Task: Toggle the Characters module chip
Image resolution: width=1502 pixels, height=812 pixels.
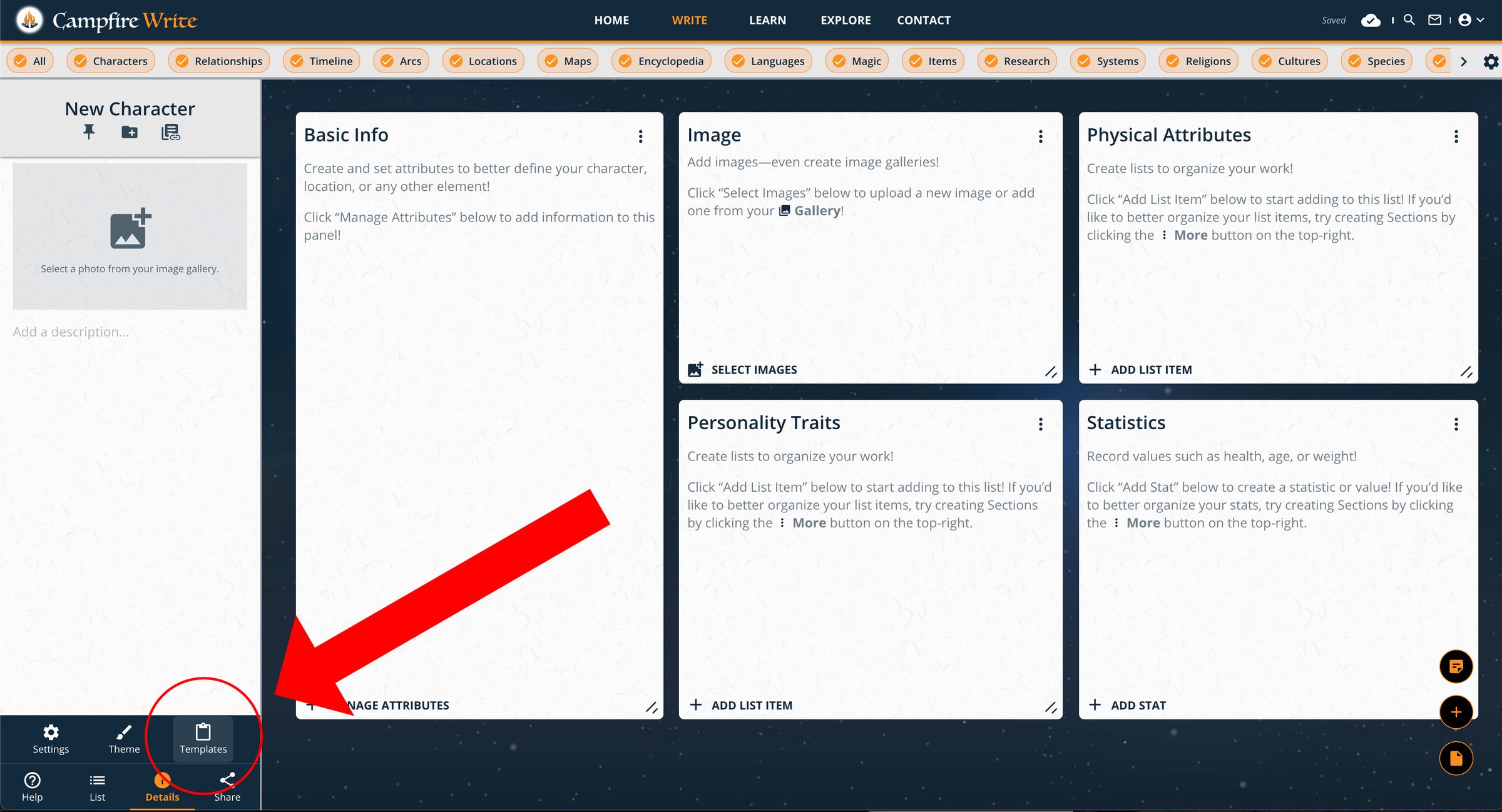Action: (x=111, y=61)
